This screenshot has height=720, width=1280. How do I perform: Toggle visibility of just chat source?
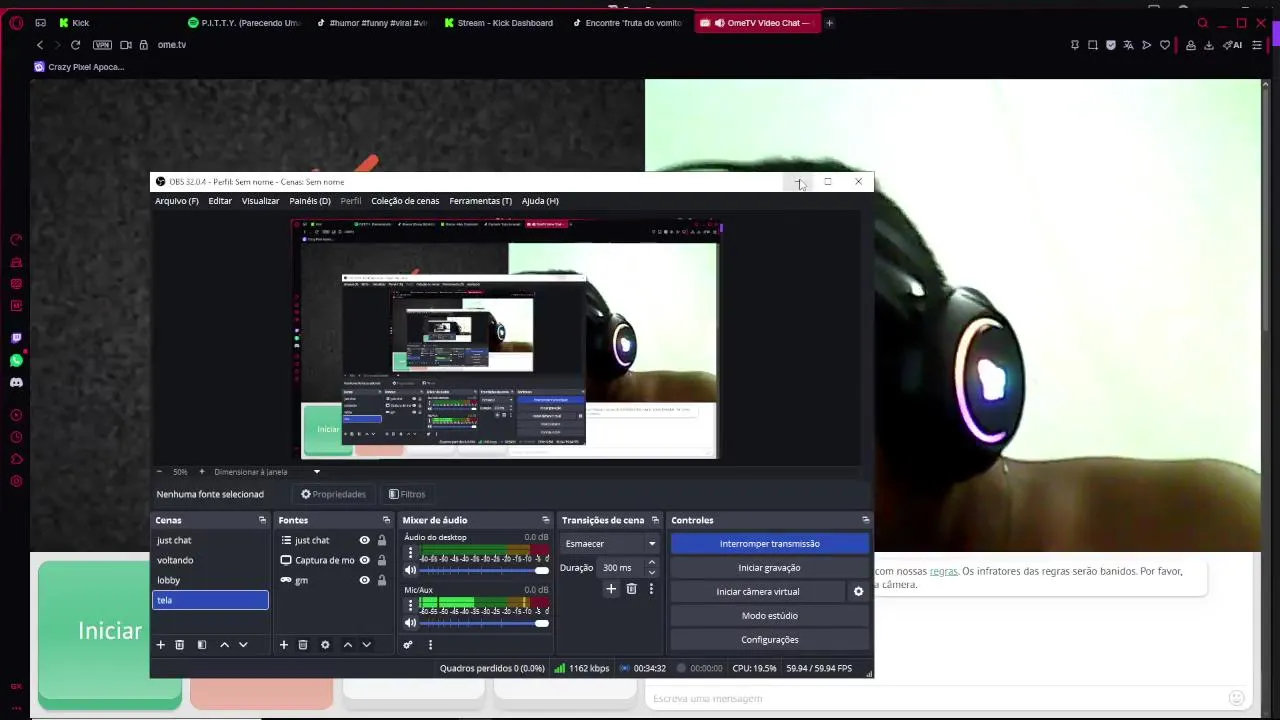tap(365, 540)
